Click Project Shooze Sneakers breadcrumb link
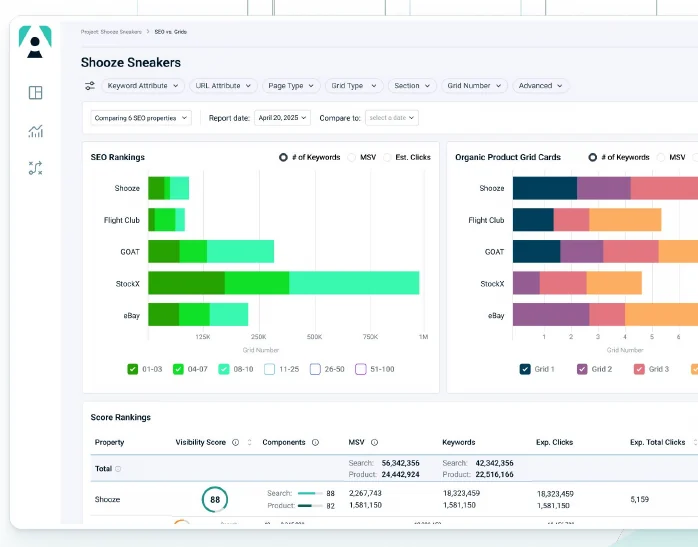 click(x=111, y=32)
